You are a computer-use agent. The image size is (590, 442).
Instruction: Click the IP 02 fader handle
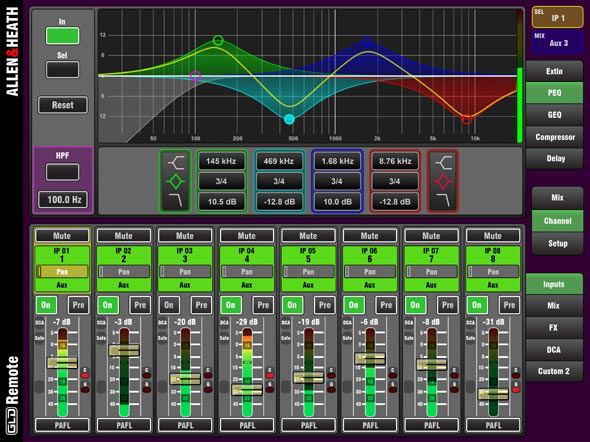[124, 351]
